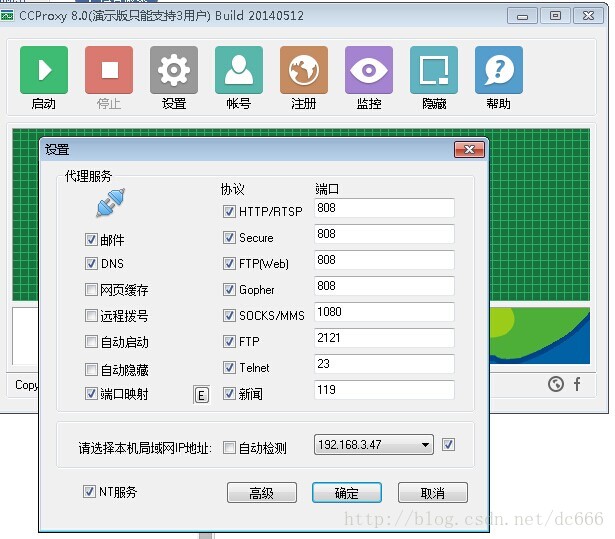The height and width of the screenshot is (539, 615).
Task: Click the Secure port field
Action: tap(384, 234)
